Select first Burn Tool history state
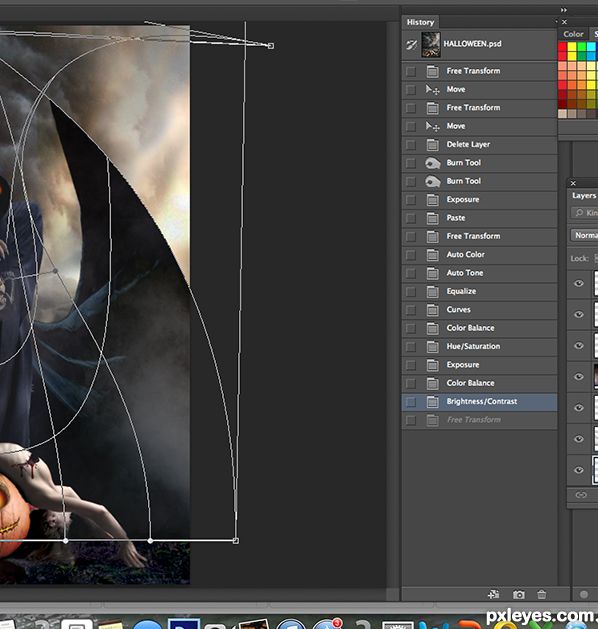 pyautogui.click(x=479, y=163)
